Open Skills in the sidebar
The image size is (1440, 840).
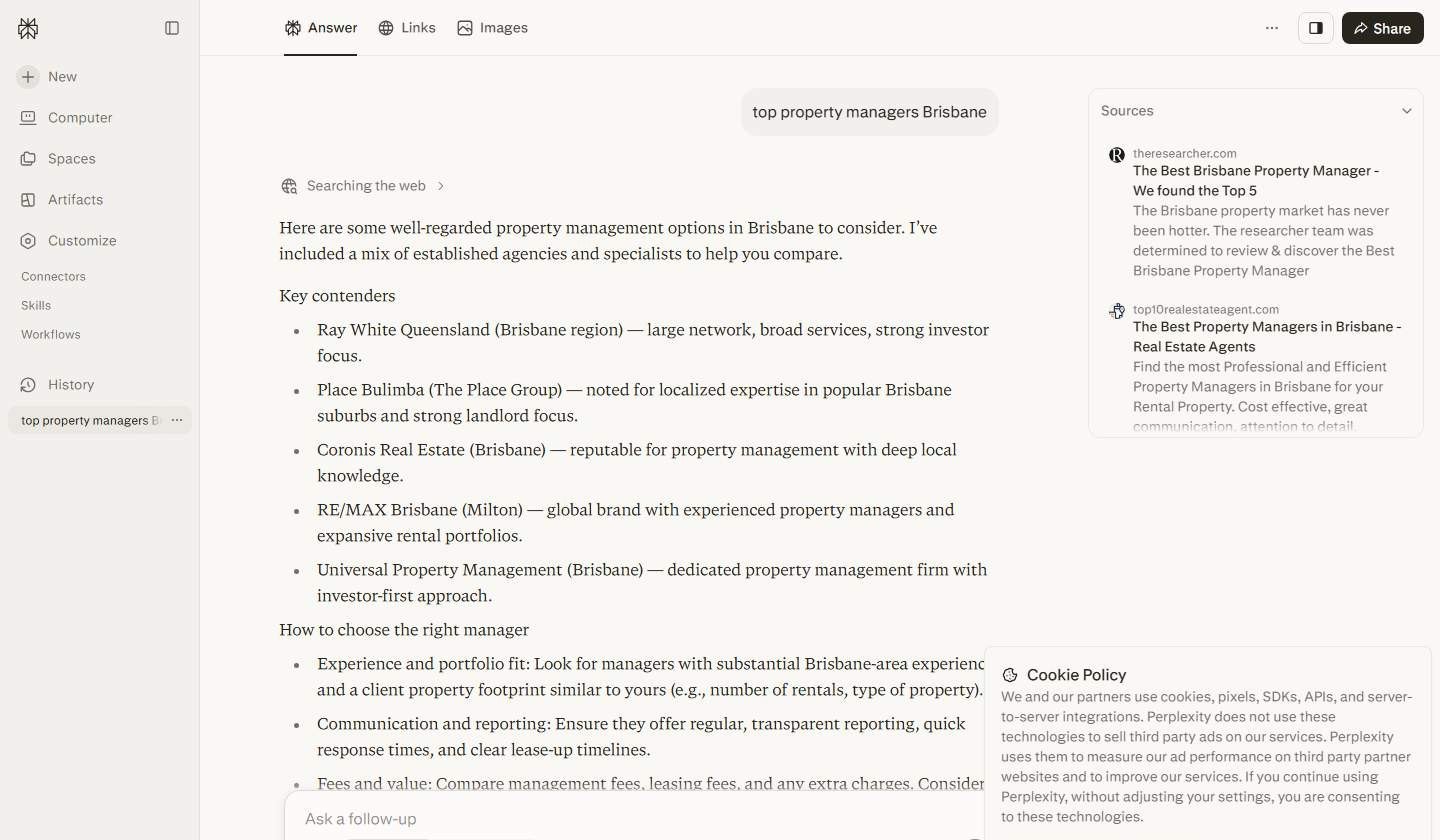tap(36, 305)
